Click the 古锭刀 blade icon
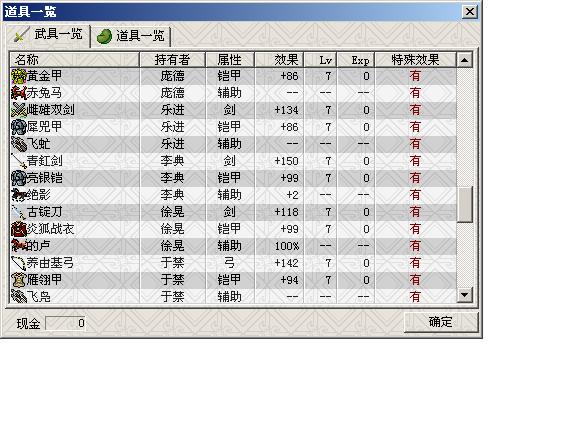The width and height of the screenshot is (576, 432). pos(18,212)
